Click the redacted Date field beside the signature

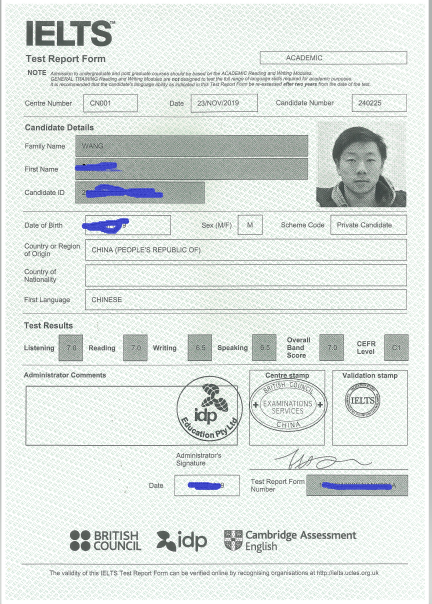pyautogui.click(x=207, y=485)
